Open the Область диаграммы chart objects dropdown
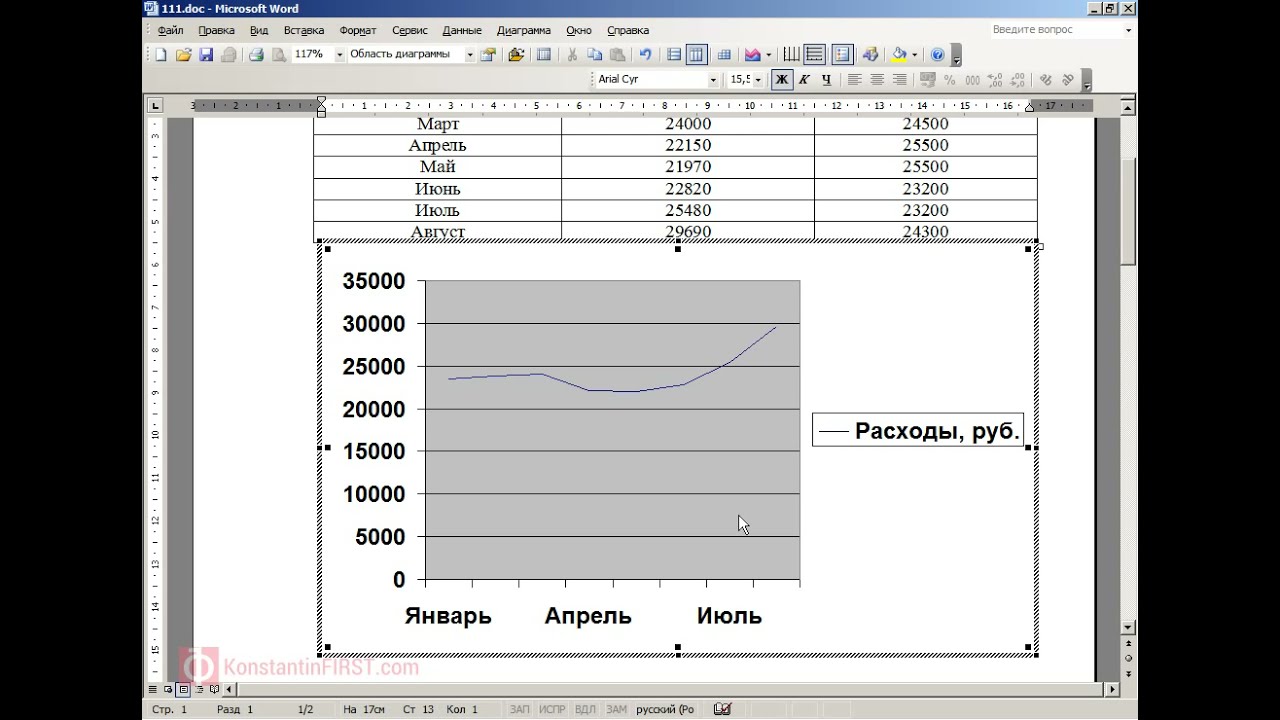Viewport: 1280px width, 720px height. coord(470,55)
